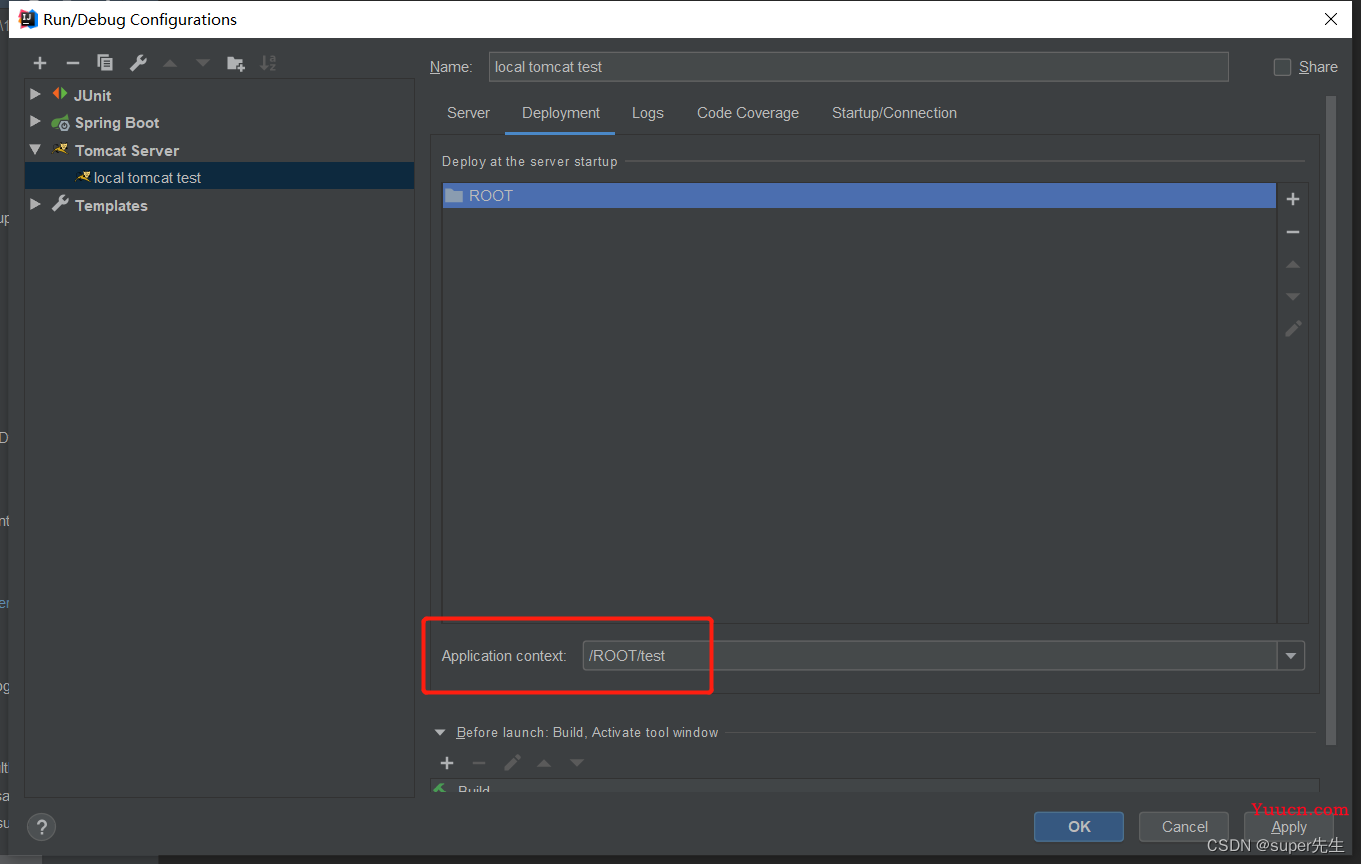Image resolution: width=1361 pixels, height=864 pixels.
Task: Sort configurations alphabetically
Action: click(268, 63)
